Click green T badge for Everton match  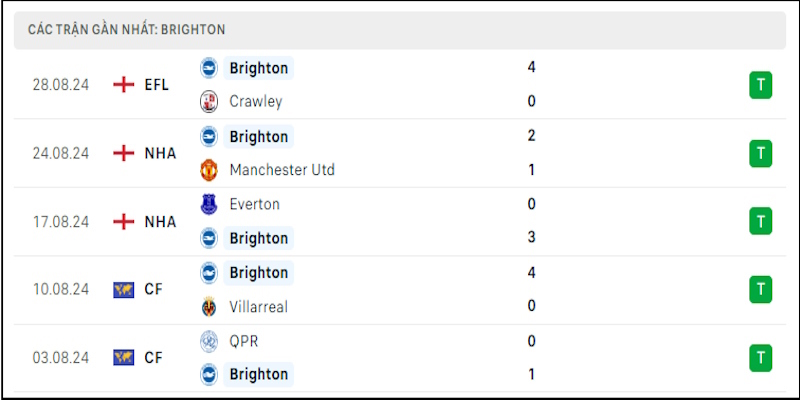pos(761,221)
